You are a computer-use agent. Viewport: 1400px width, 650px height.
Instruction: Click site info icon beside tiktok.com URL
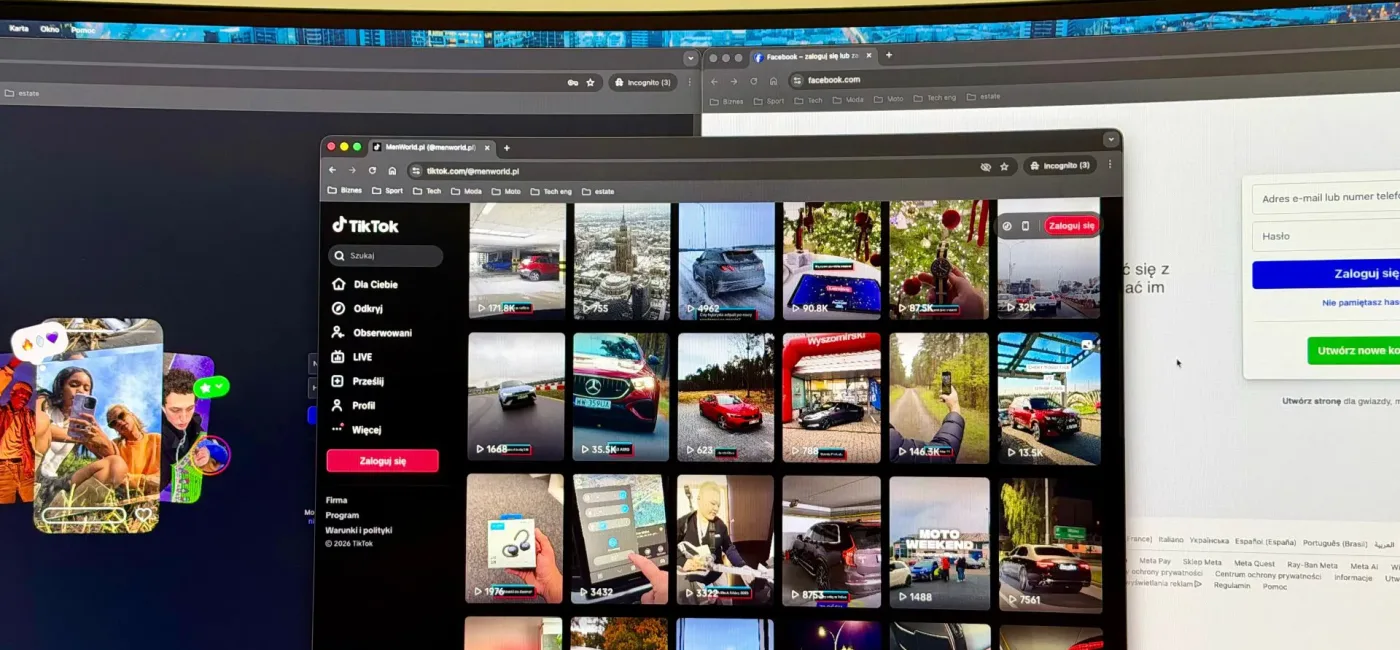(x=416, y=171)
